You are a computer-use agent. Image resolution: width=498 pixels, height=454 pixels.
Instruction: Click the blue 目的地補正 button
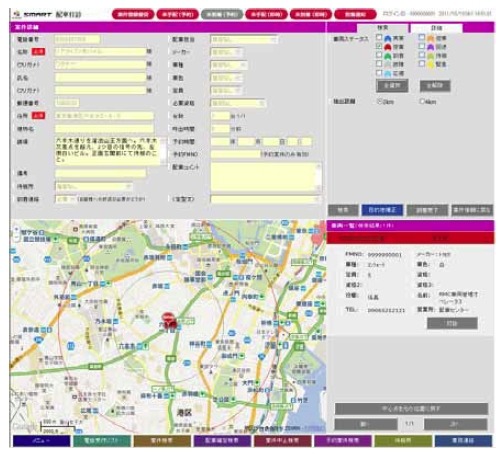(382, 210)
